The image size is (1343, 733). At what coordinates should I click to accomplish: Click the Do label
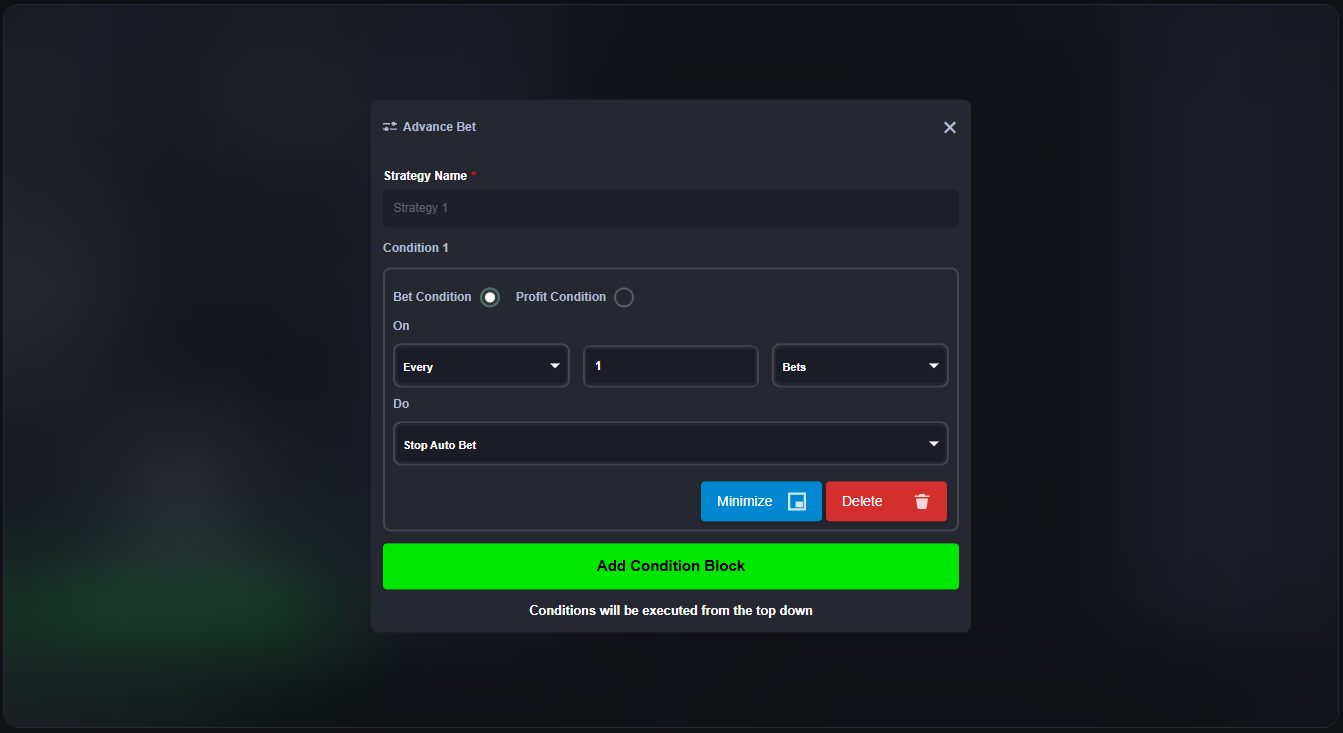(x=401, y=404)
